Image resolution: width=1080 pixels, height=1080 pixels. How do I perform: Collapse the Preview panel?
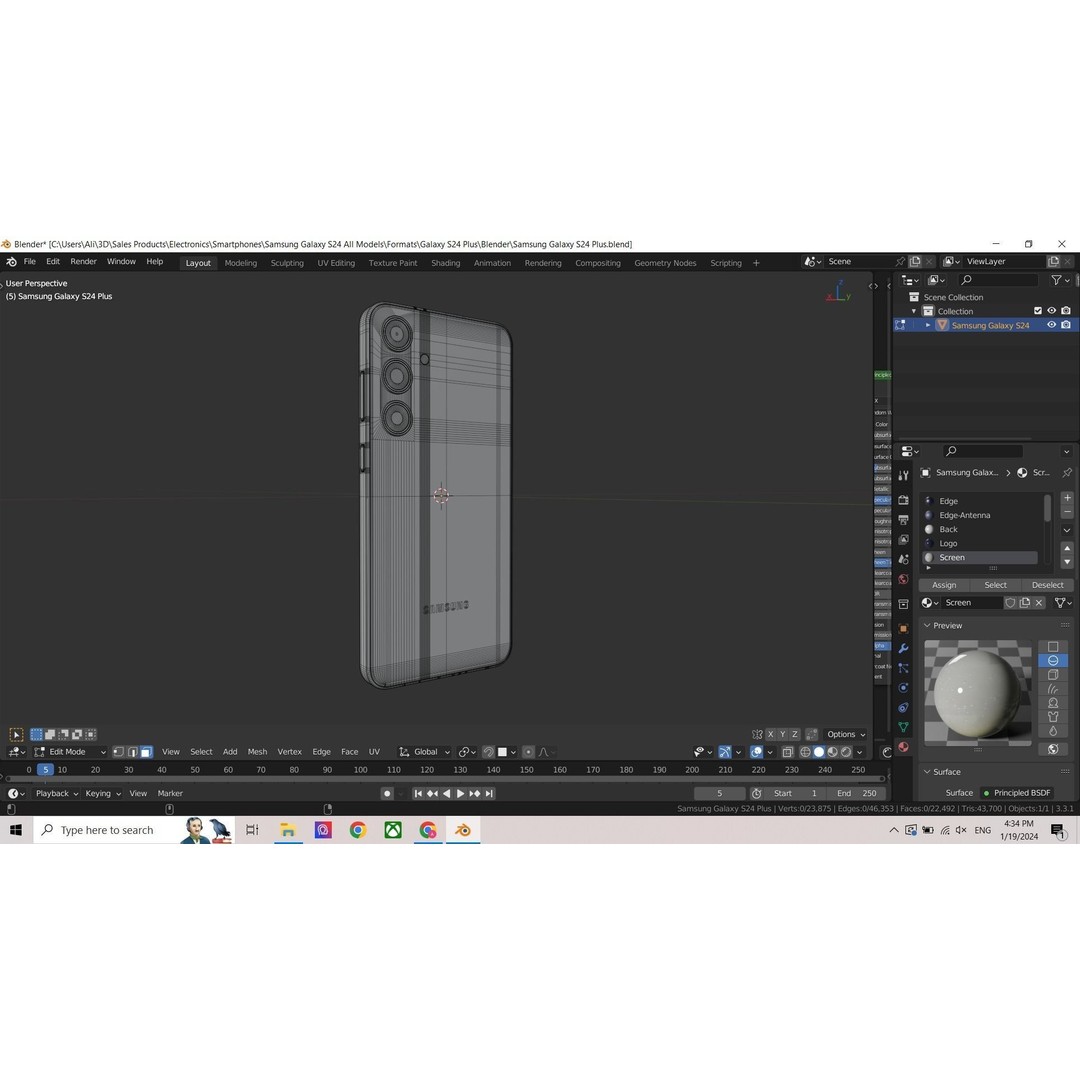click(x=927, y=625)
